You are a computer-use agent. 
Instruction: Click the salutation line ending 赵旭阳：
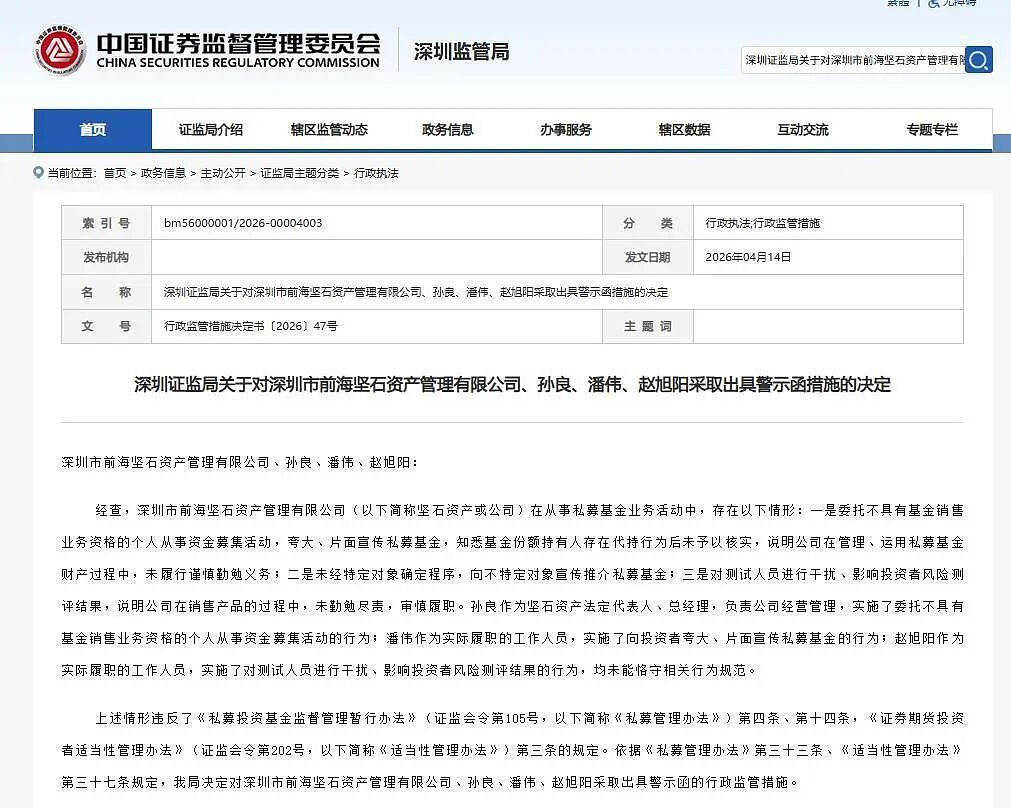[240, 462]
